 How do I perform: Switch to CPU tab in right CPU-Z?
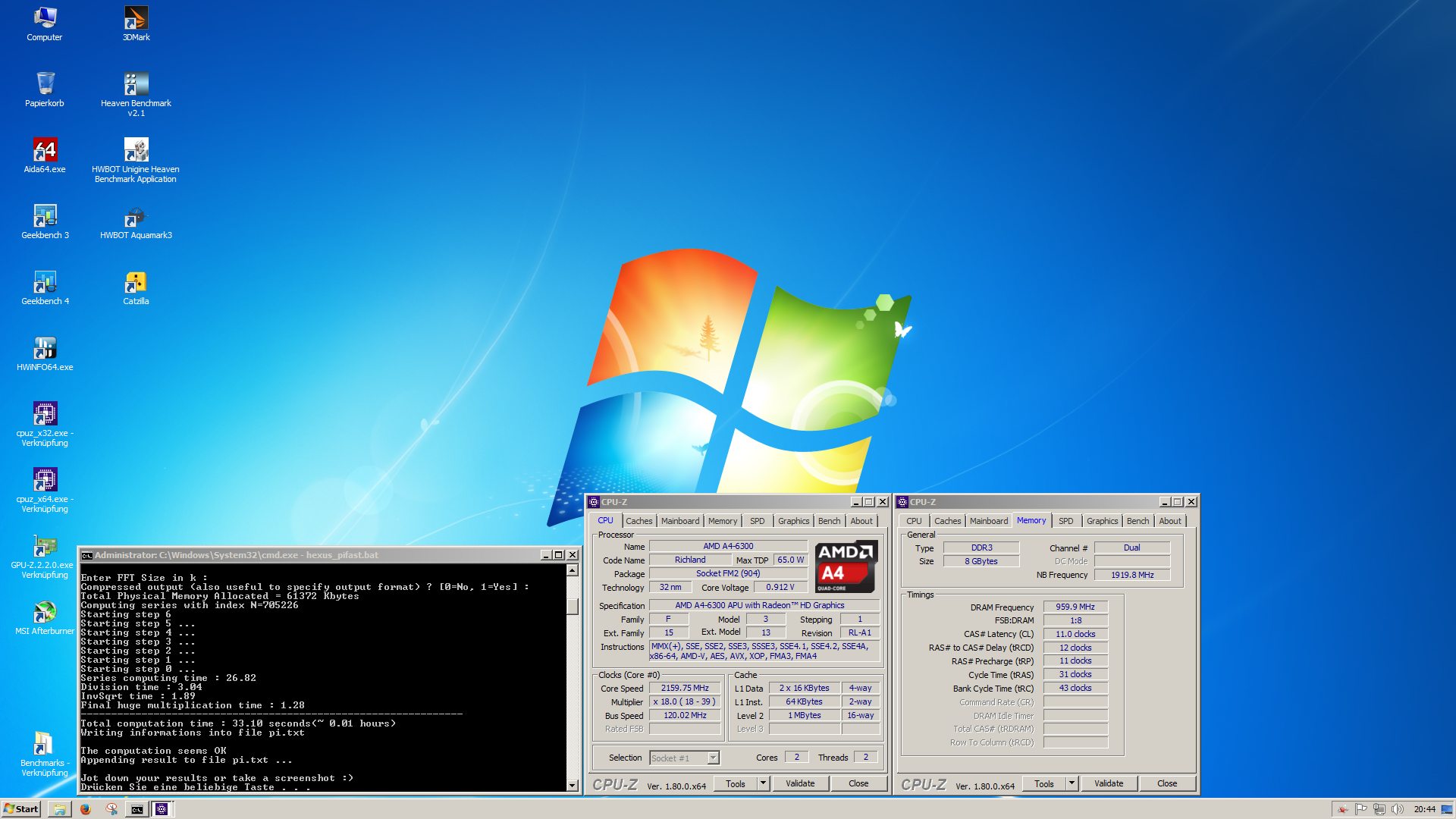(914, 521)
